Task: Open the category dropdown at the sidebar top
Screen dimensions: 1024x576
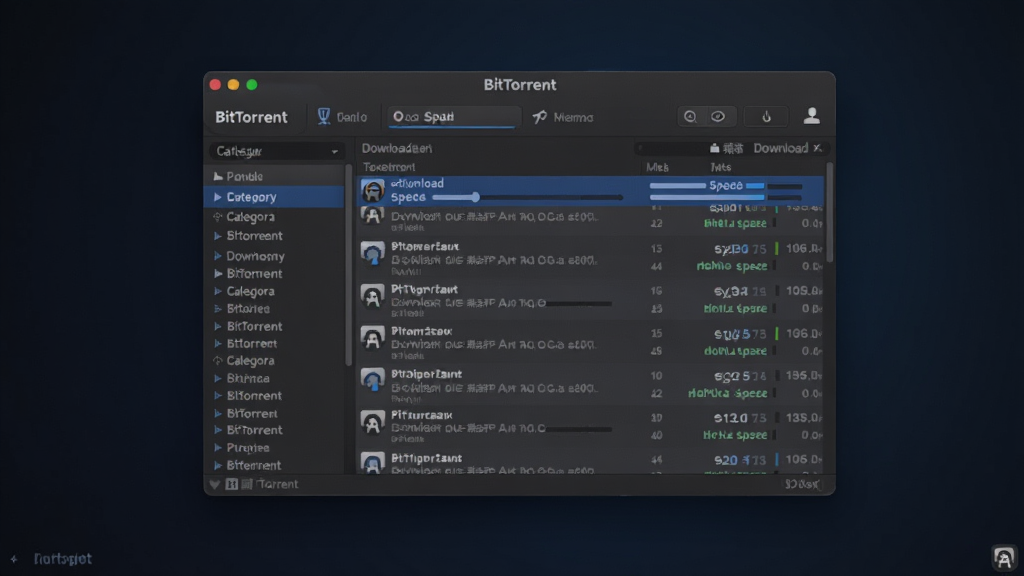Action: 276,151
